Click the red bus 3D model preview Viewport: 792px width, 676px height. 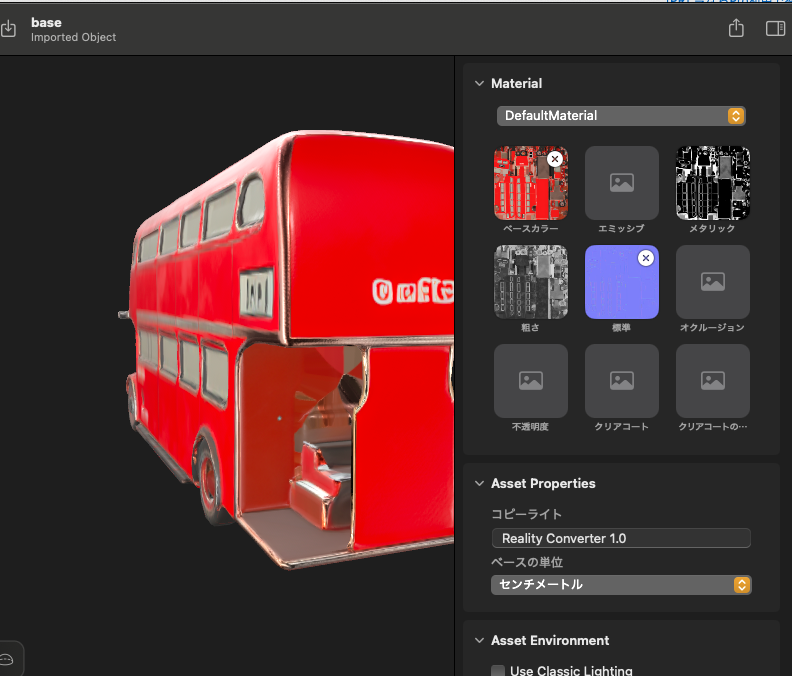coord(288,349)
